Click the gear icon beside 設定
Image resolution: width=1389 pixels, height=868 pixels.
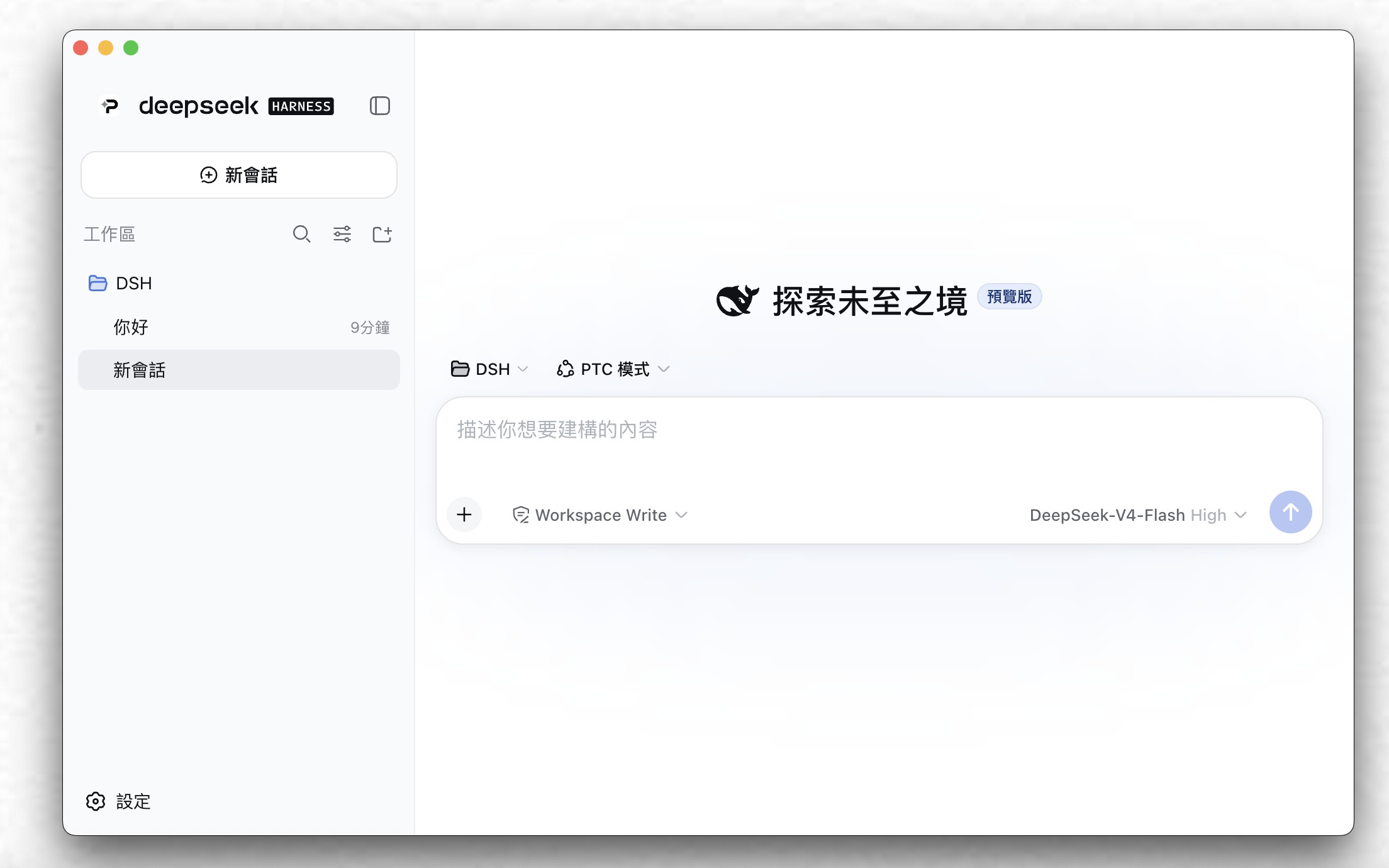96,801
